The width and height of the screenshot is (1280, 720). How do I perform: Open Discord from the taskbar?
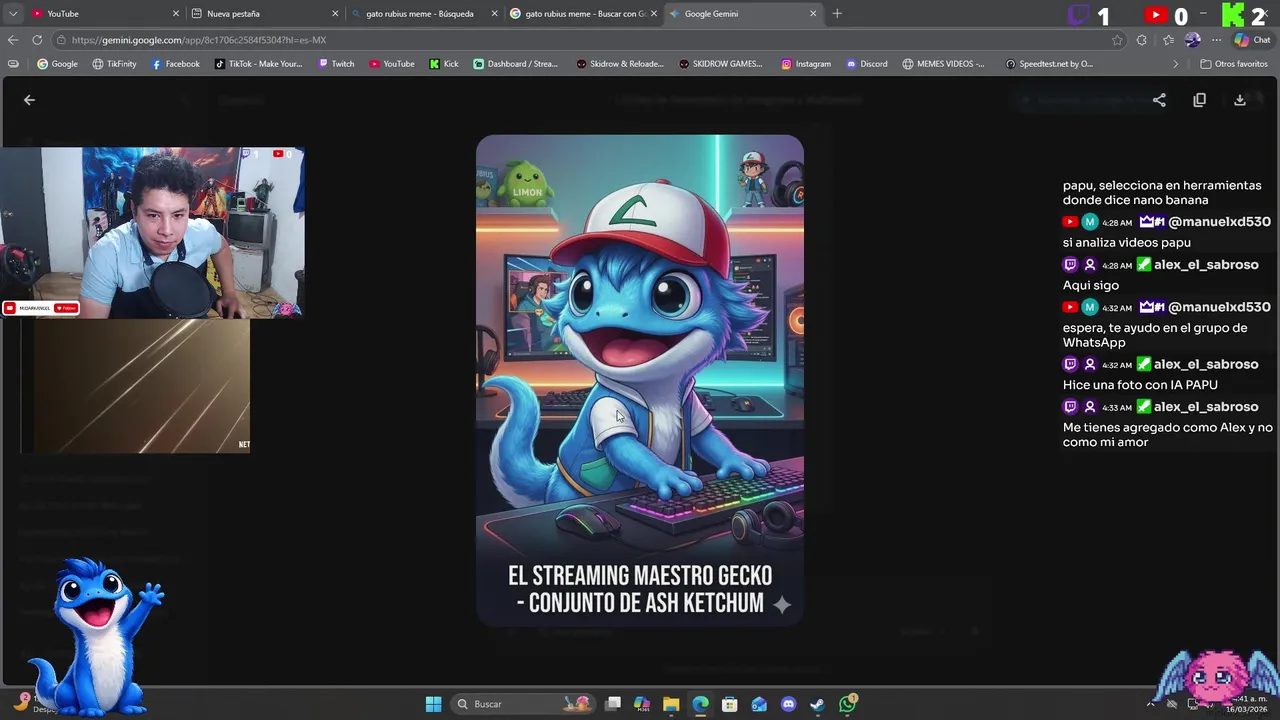[788, 704]
